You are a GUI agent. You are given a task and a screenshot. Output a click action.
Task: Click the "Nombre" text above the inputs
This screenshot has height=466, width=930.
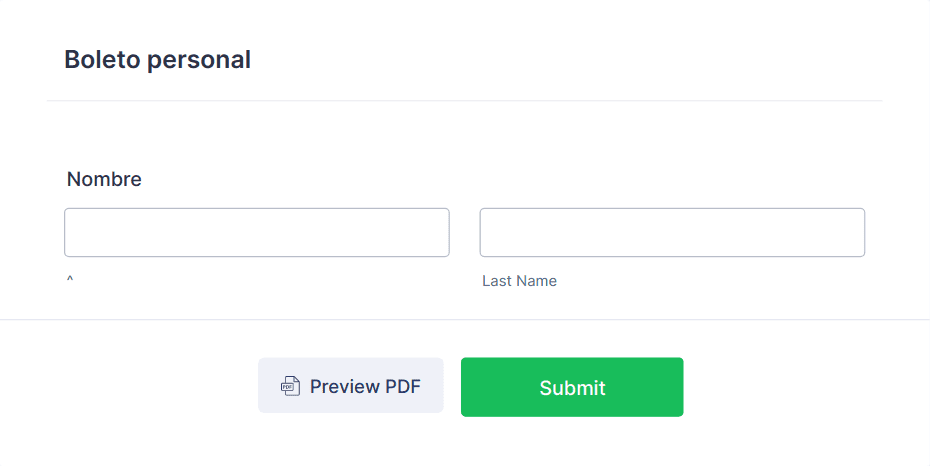104,179
